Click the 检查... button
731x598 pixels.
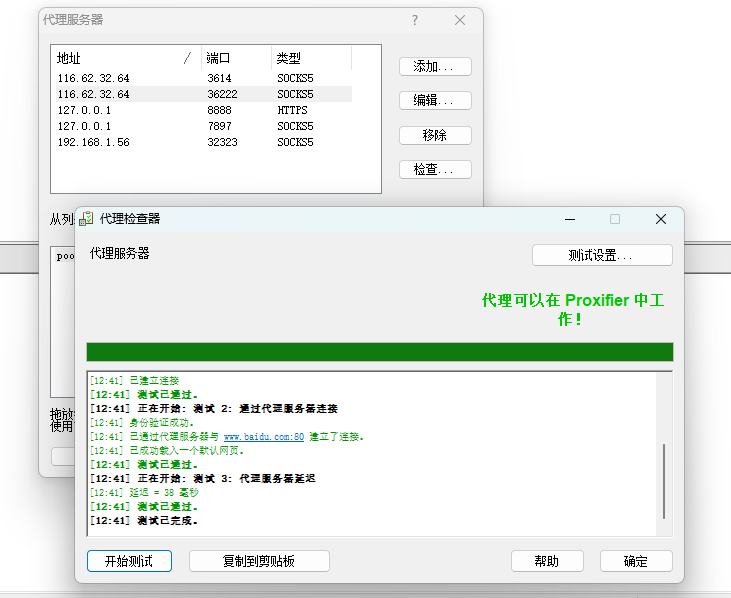[435, 169]
